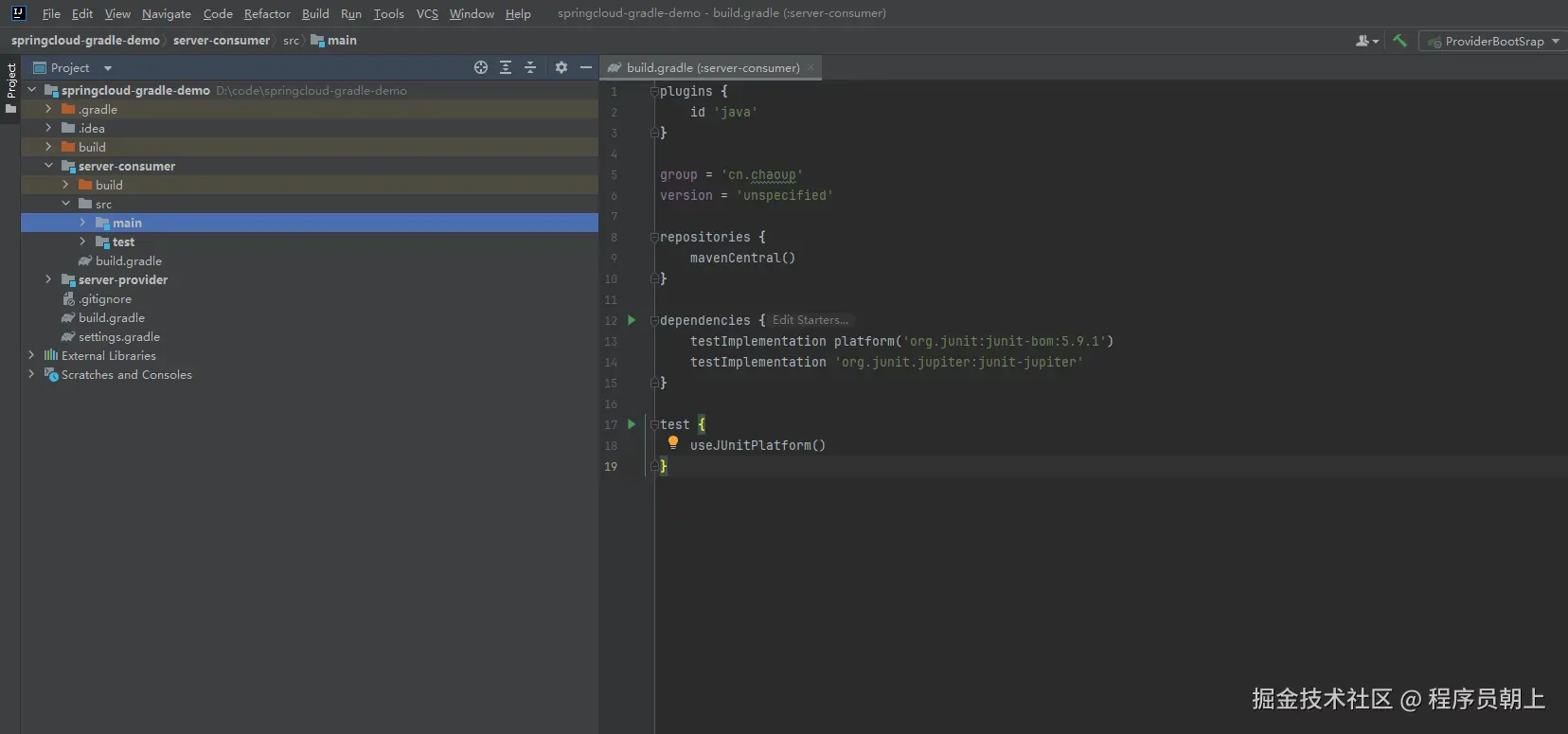
Task: Click the Collapse All icon in Project panel
Action: 530,67
